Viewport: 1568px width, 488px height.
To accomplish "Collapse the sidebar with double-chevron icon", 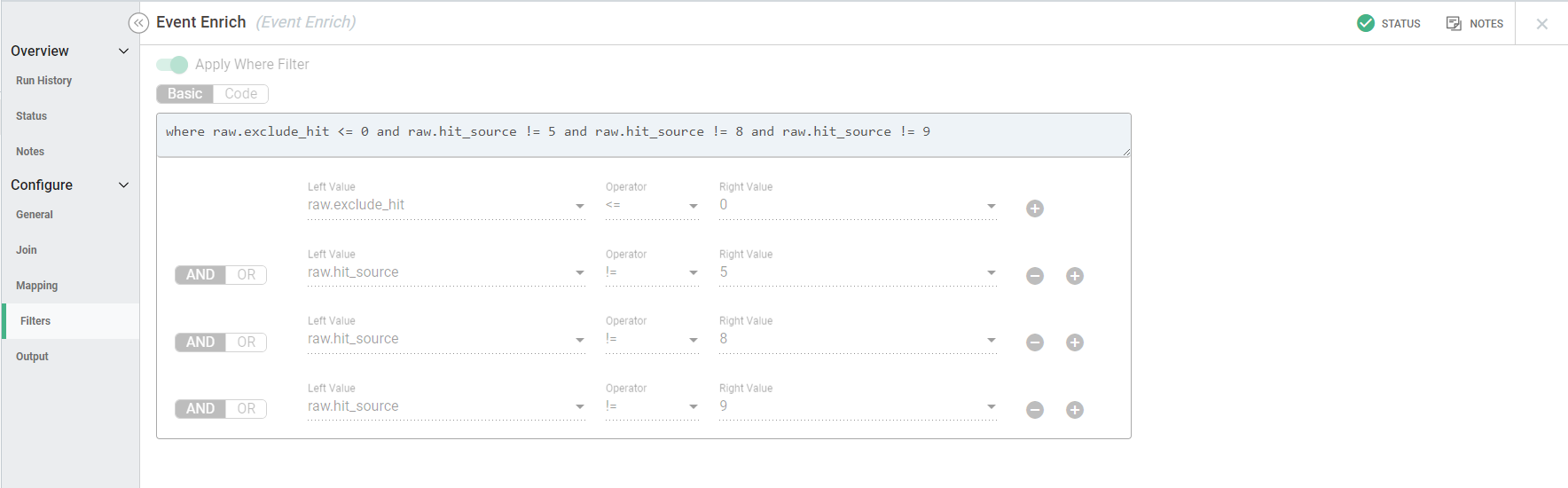I will click(138, 23).
